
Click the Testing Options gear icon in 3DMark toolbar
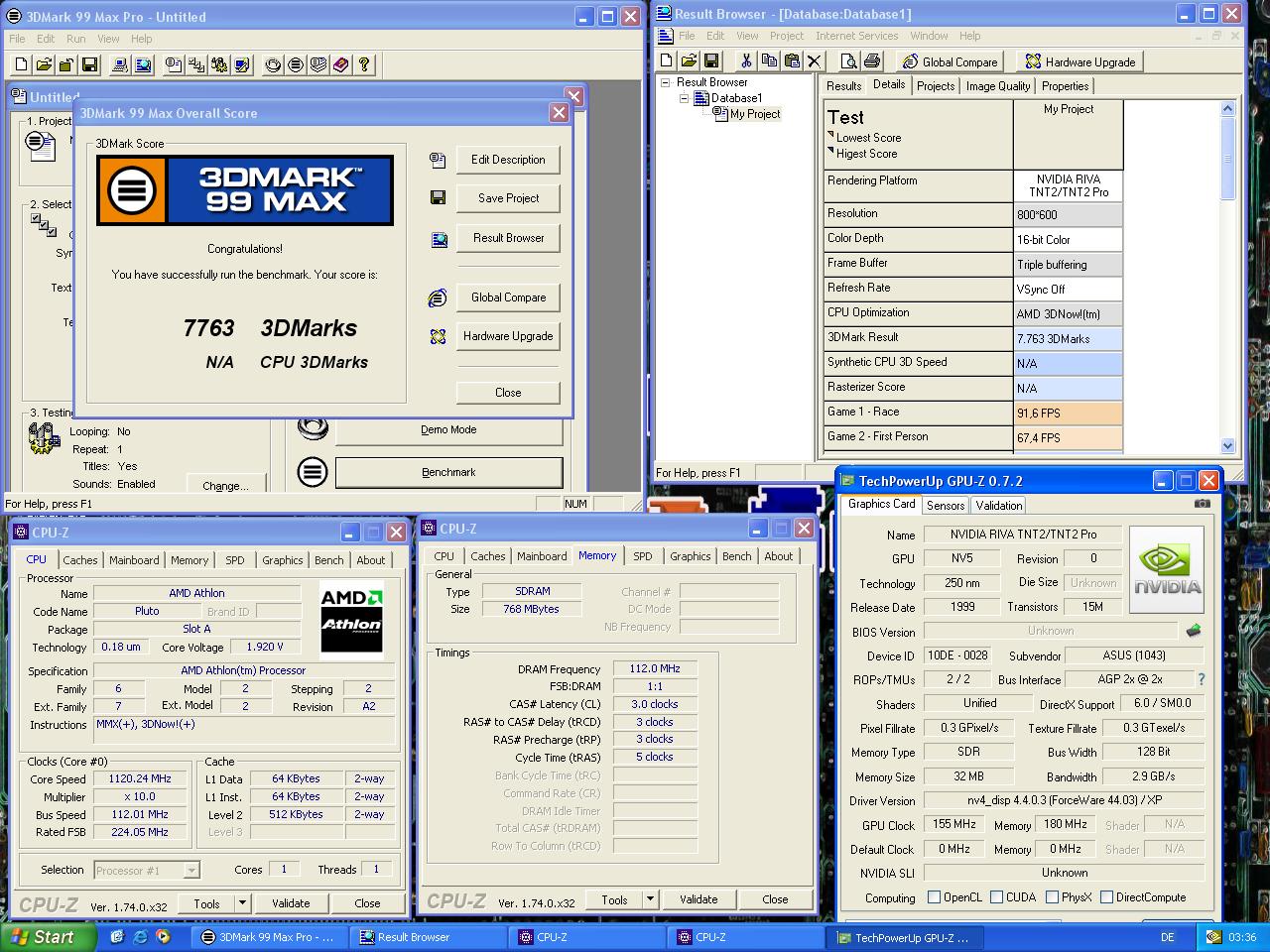pos(219,65)
